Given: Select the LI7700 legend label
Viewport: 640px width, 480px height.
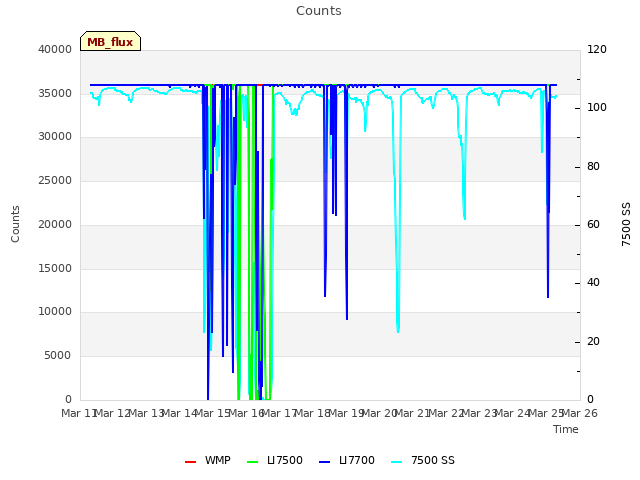Looking at the screenshot, I should [x=357, y=460].
